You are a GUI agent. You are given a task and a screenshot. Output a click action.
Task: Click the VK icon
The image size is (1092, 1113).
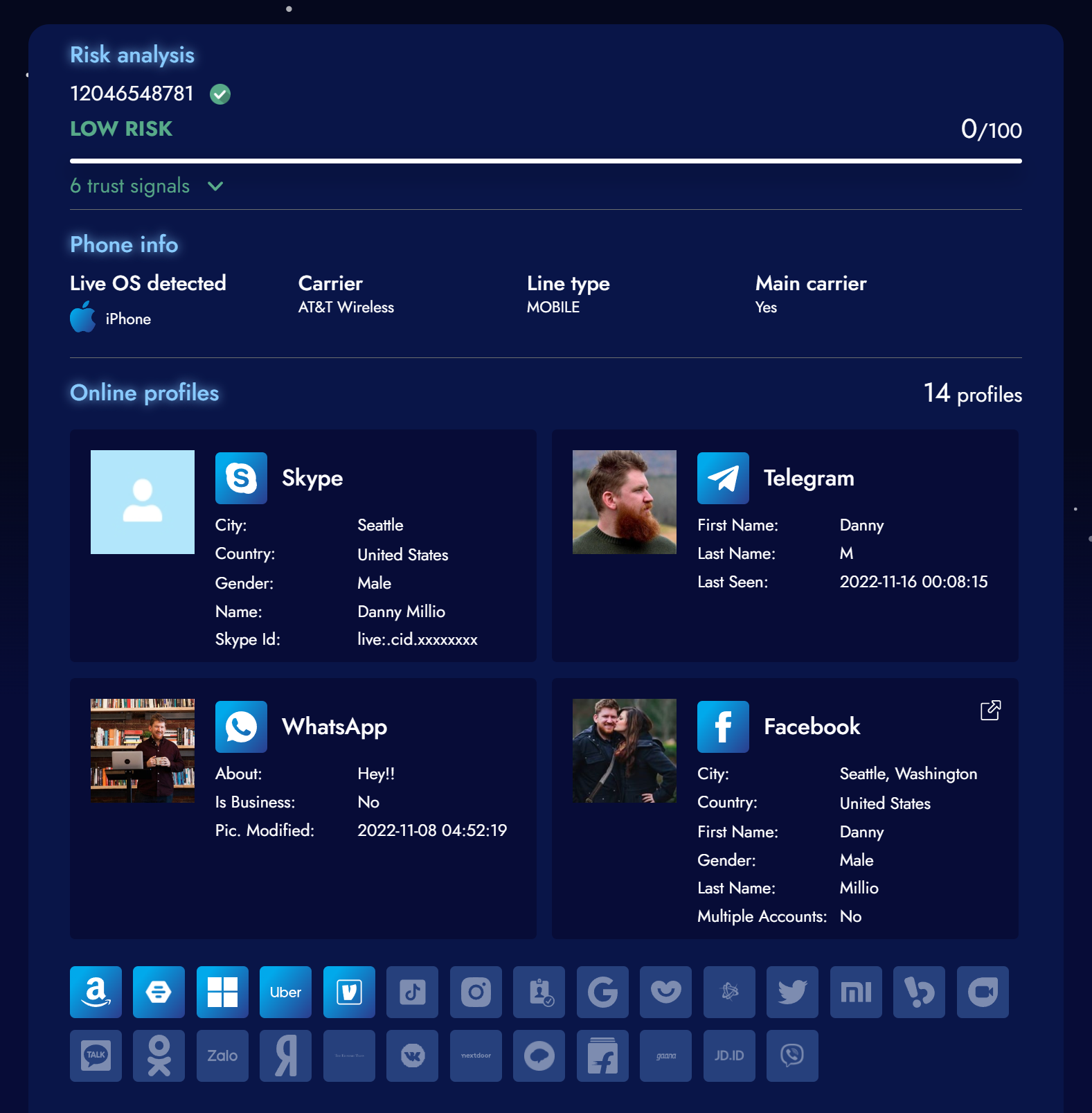(x=412, y=1056)
